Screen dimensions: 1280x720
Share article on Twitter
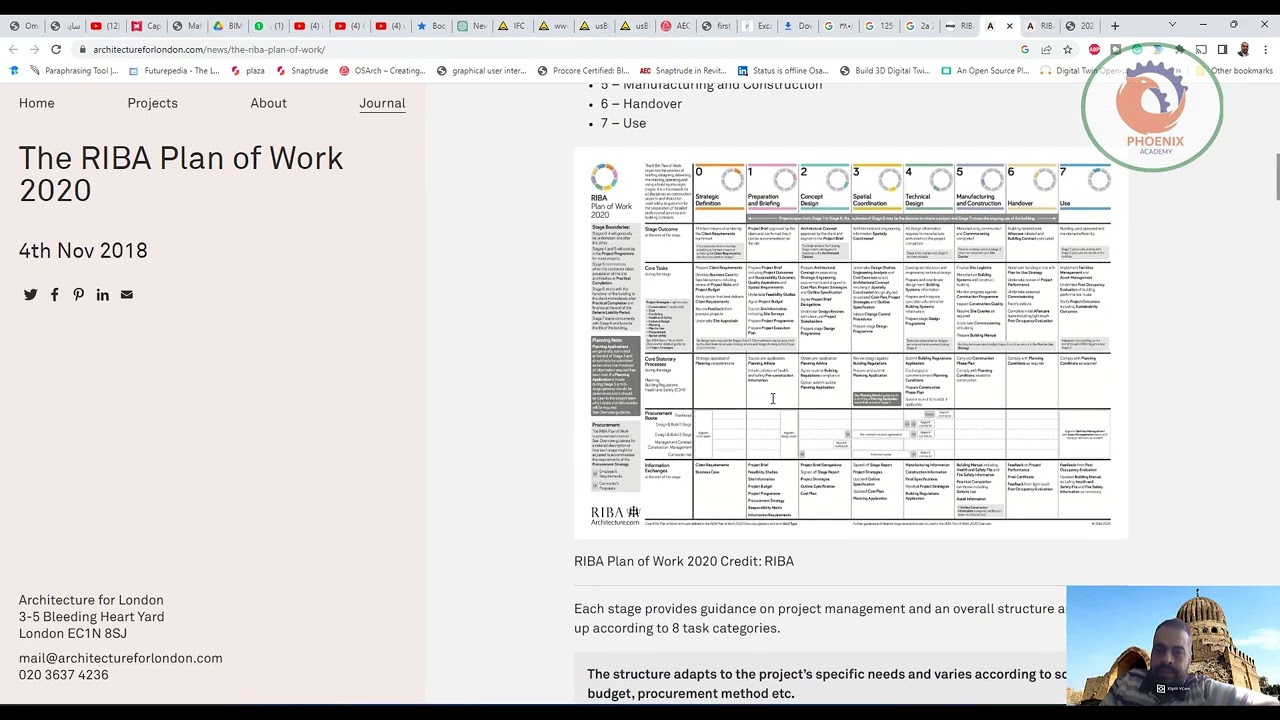(x=30, y=295)
